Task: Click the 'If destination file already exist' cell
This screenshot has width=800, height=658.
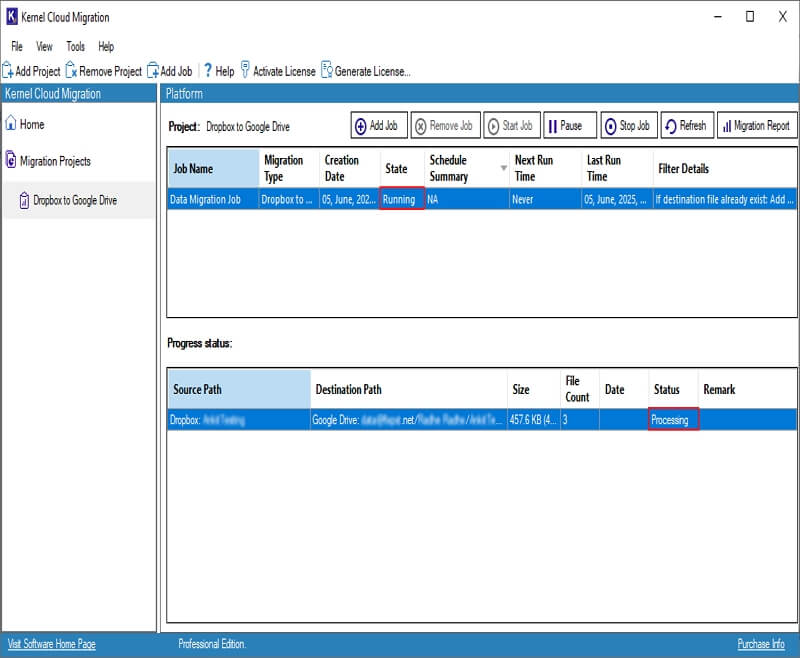Action: 724,199
